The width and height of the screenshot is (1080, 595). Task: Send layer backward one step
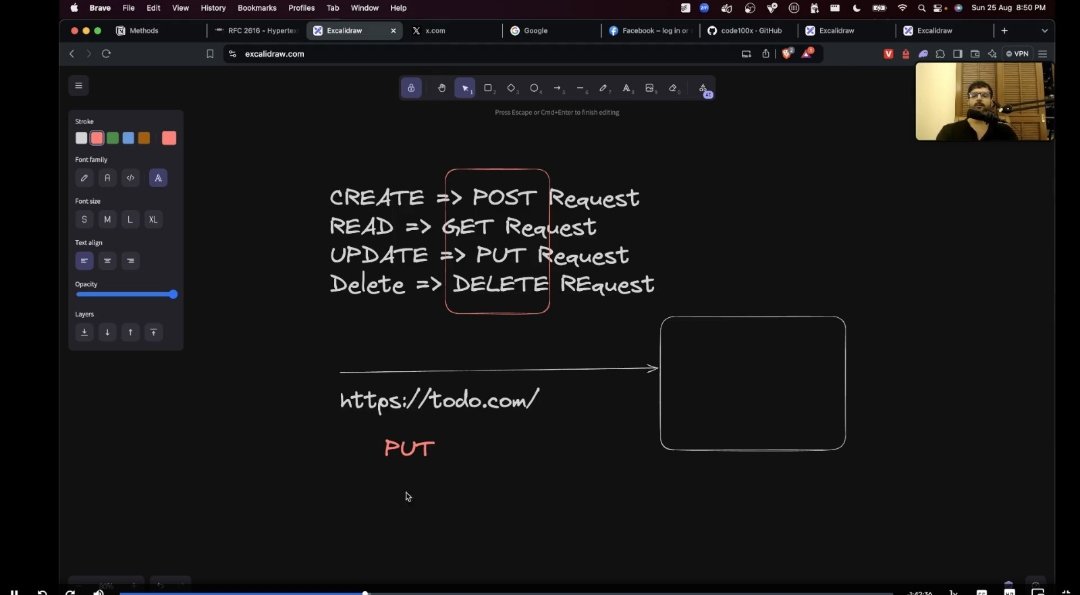coord(107,333)
